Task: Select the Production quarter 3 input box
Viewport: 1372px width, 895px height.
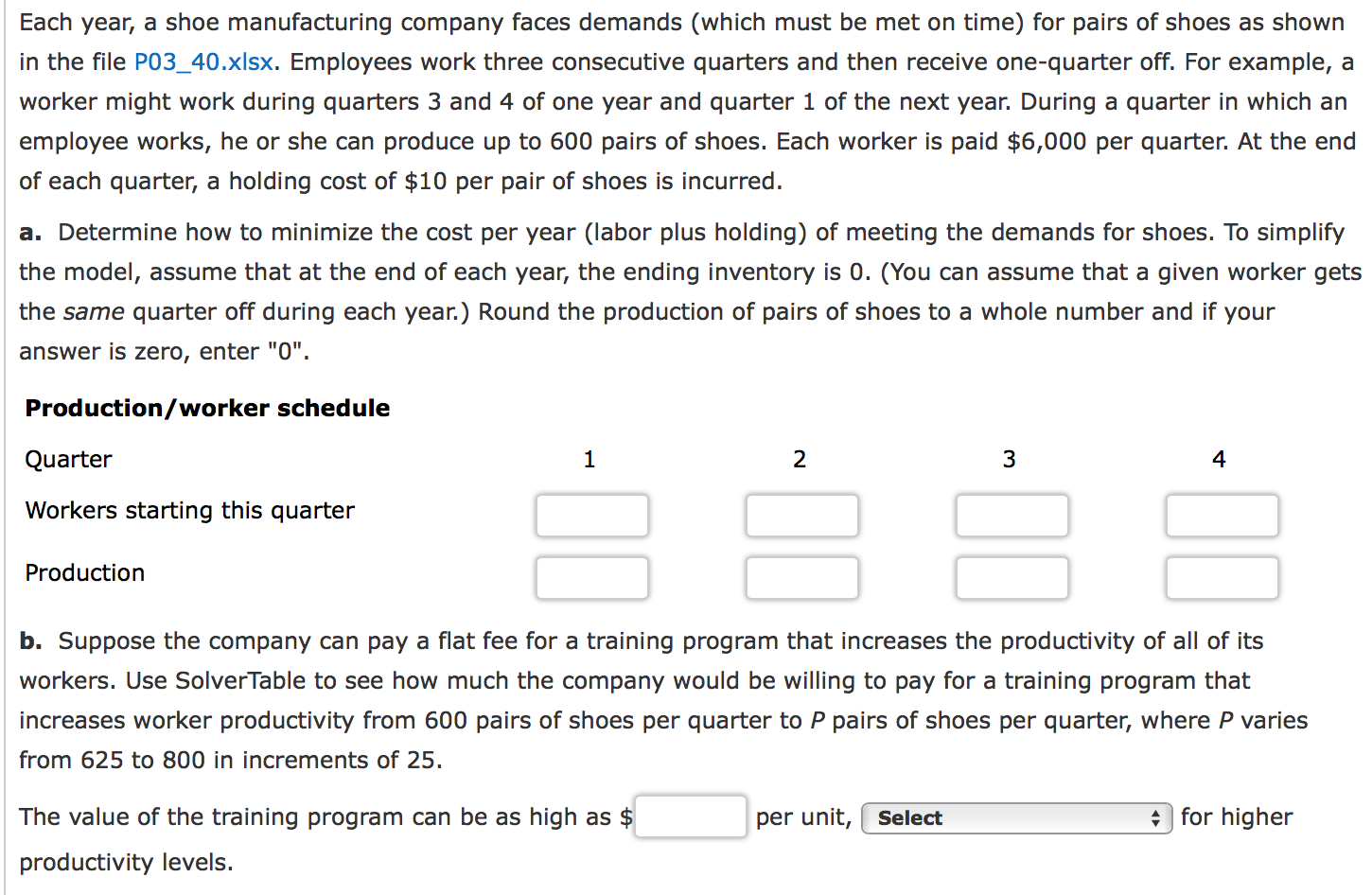Action: click(1011, 577)
